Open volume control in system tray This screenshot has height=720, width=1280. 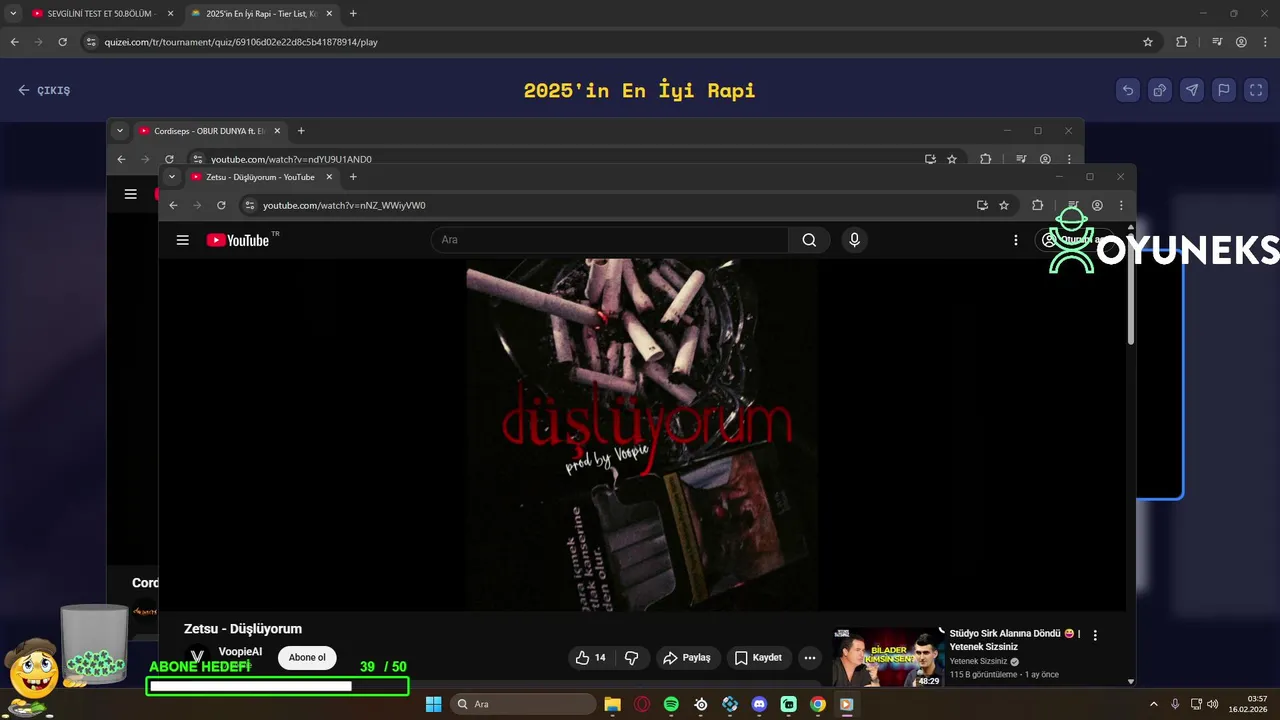pos(1212,704)
